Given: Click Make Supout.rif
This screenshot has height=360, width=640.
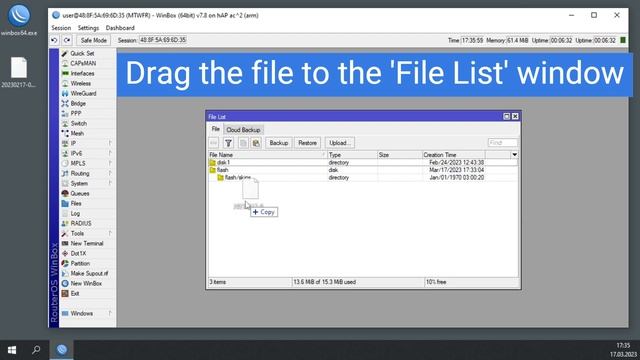Looking at the screenshot, I should 89,273.
